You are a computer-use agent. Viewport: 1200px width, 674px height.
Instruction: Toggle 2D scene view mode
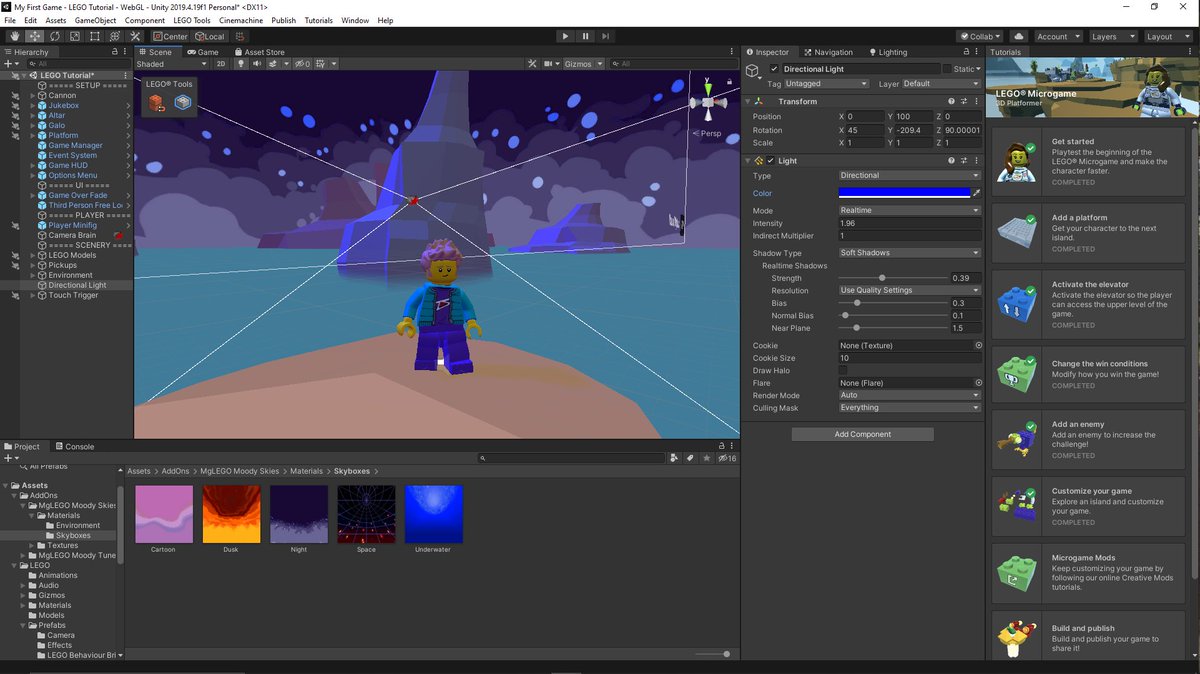(221, 64)
